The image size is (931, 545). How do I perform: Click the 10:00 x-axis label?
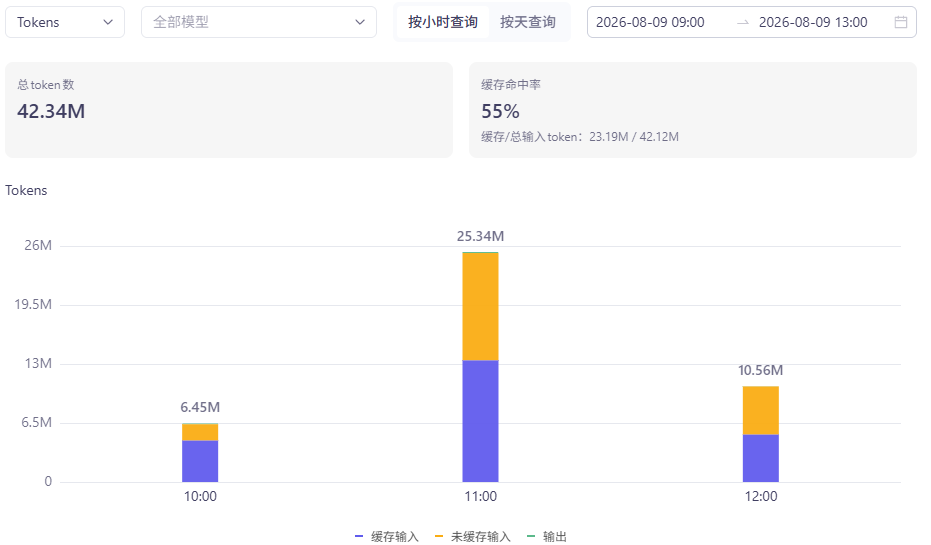pyautogui.click(x=200, y=496)
